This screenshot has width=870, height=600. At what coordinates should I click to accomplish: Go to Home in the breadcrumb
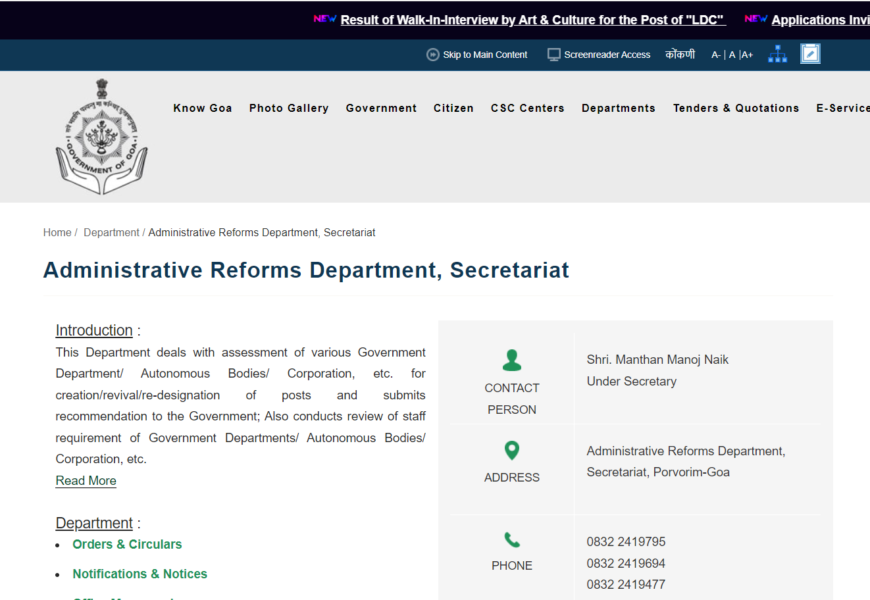click(x=57, y=232)
